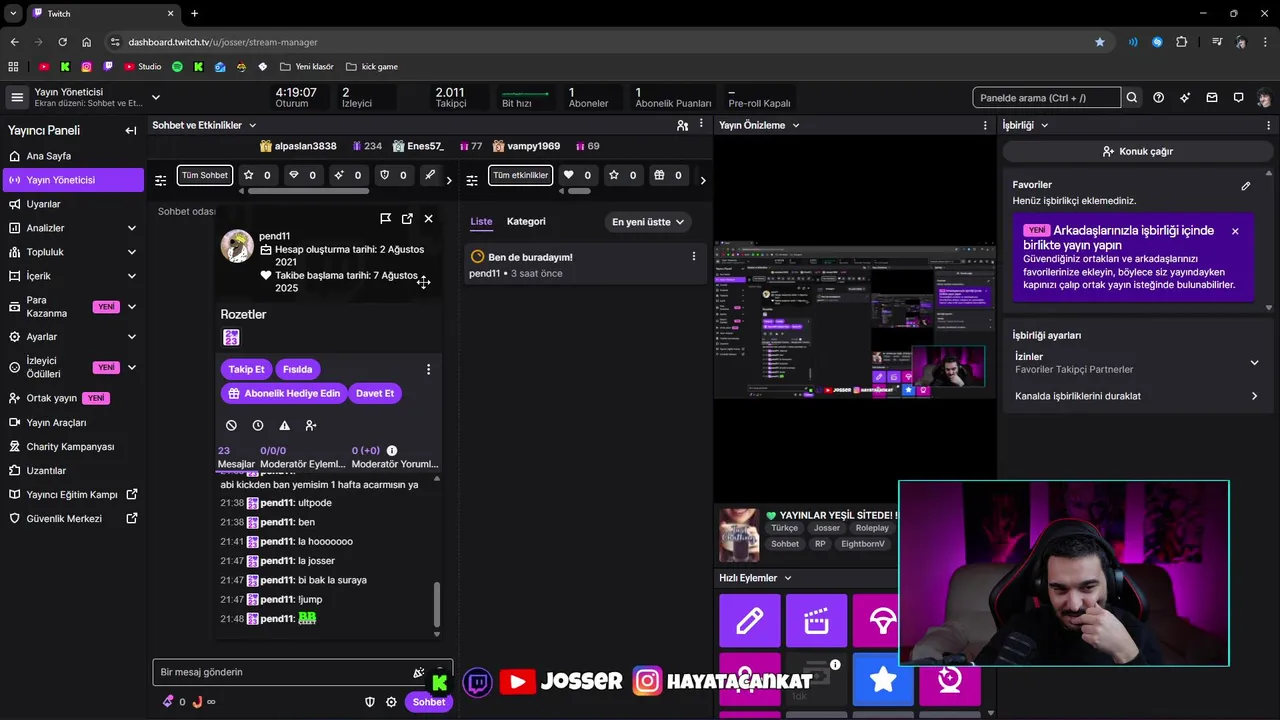Viewport: 1280px width, 720px height.
Task: Click the parachute raid quick action
Action: tap(882, 621)
